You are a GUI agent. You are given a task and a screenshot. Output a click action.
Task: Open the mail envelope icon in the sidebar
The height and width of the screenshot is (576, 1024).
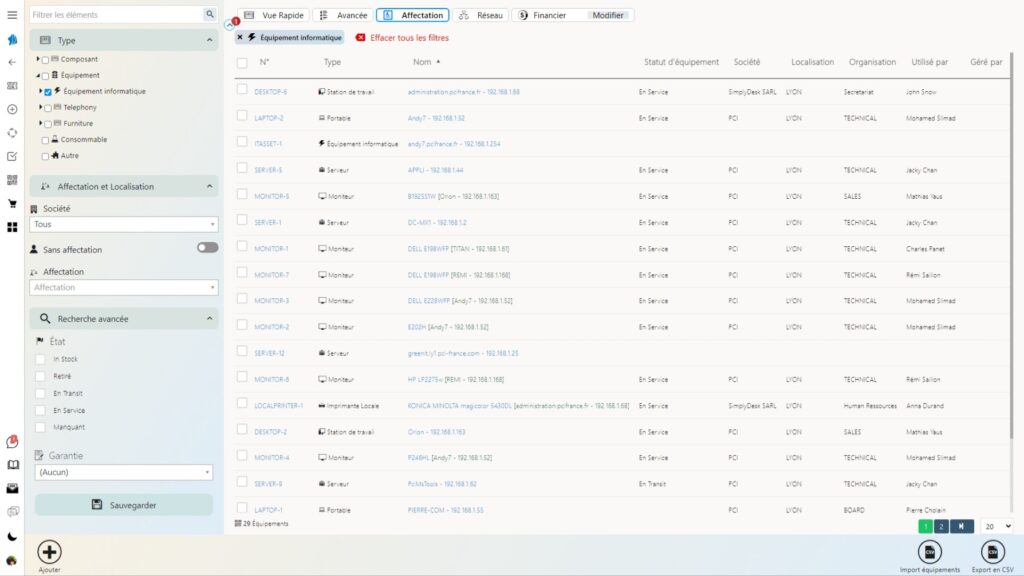point(12,489)
